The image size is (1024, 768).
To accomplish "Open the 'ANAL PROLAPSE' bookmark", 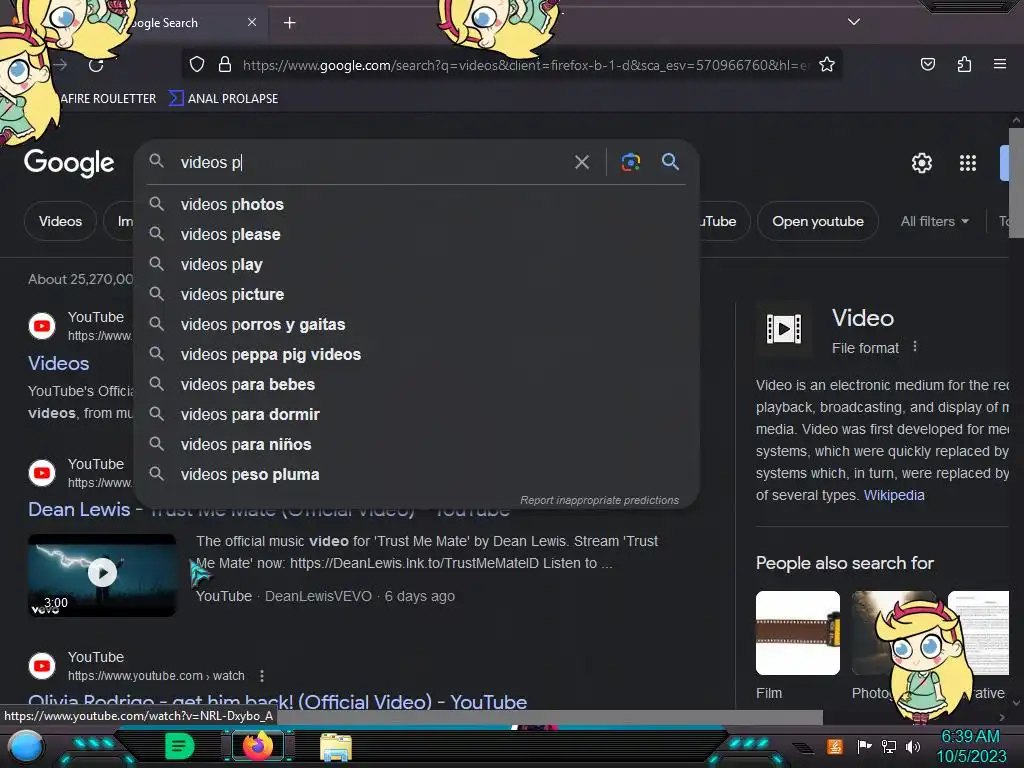I will pyautogui.click(x=224, y=99).
